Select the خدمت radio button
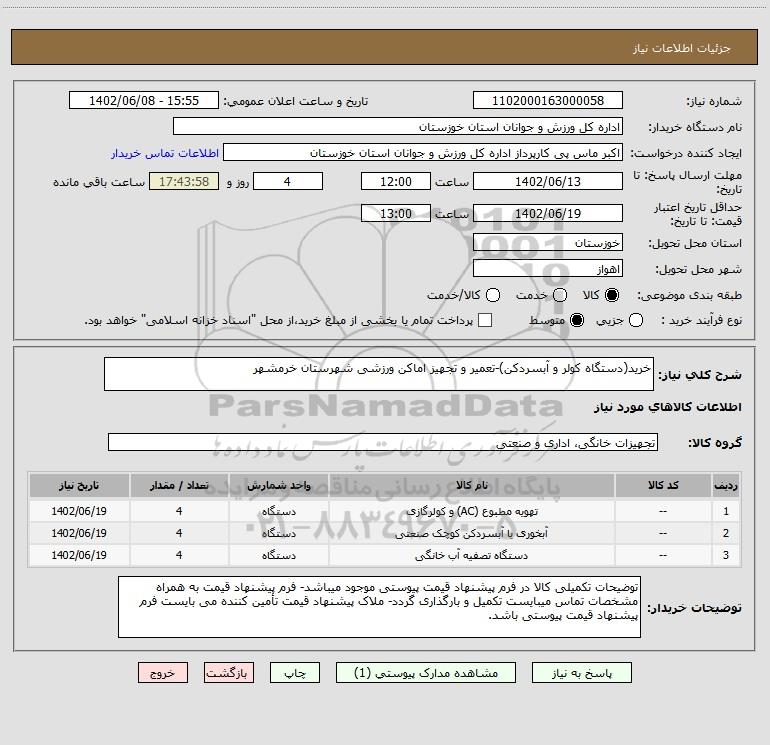This screenshot has width=770, height=745. [560, 295]
